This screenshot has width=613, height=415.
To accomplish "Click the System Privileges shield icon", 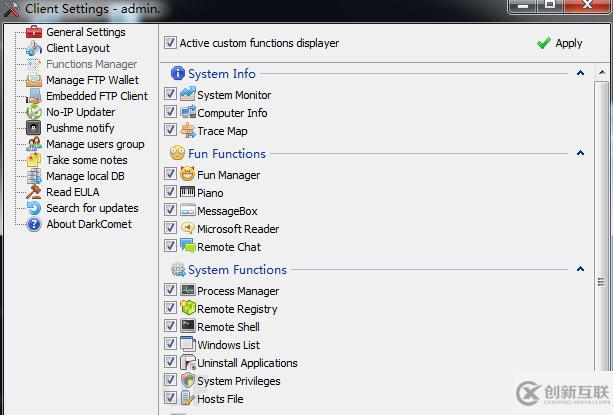I will (x=188, y=380).
